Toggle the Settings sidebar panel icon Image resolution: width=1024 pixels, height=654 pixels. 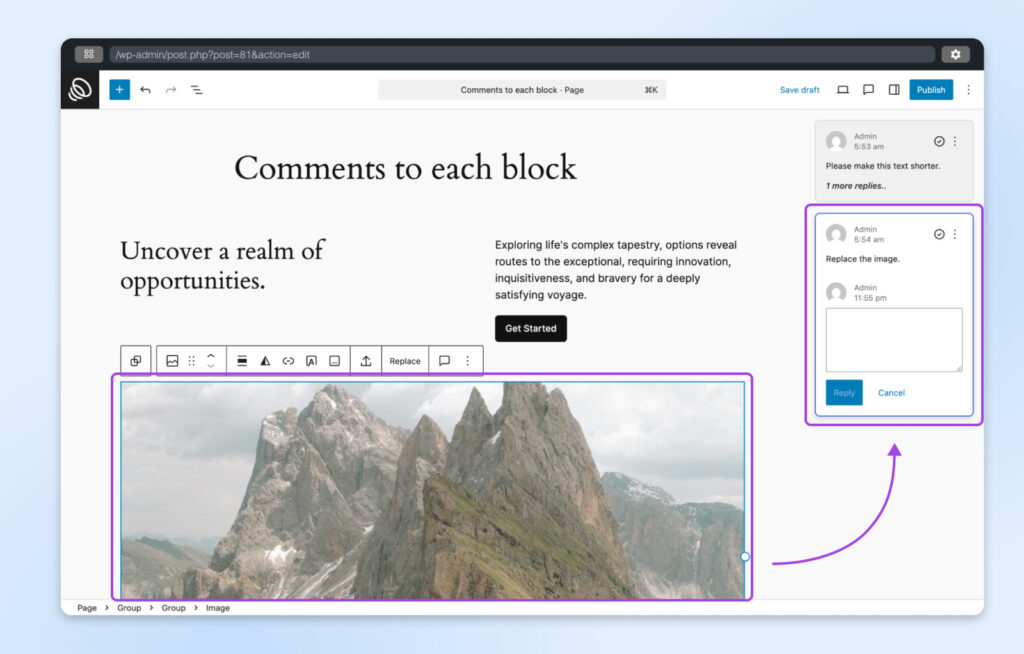pyautogui.click(x=893, y=89)
